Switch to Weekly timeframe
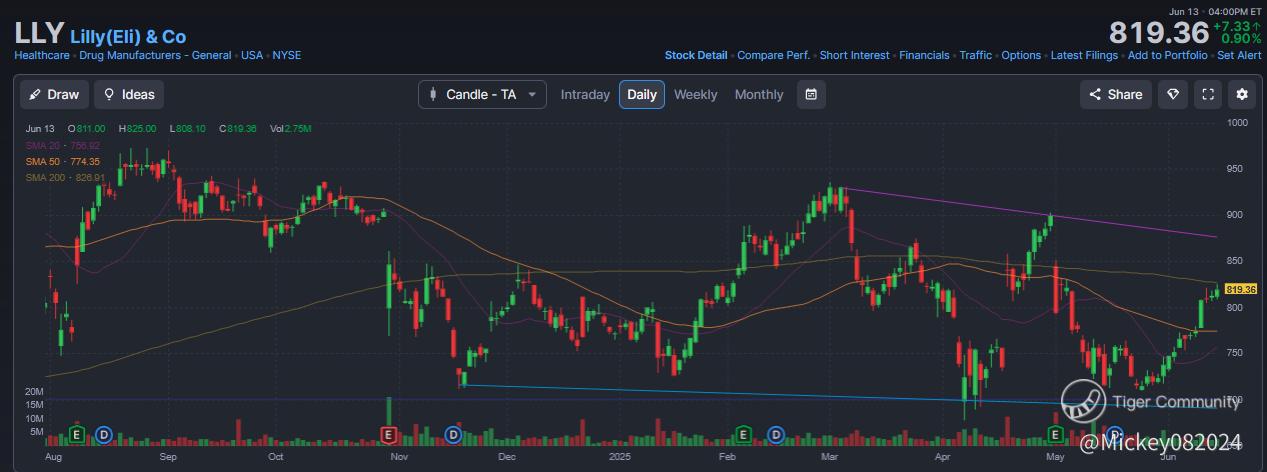Viewport: 1267px width, 472px height. pos(695,94)
